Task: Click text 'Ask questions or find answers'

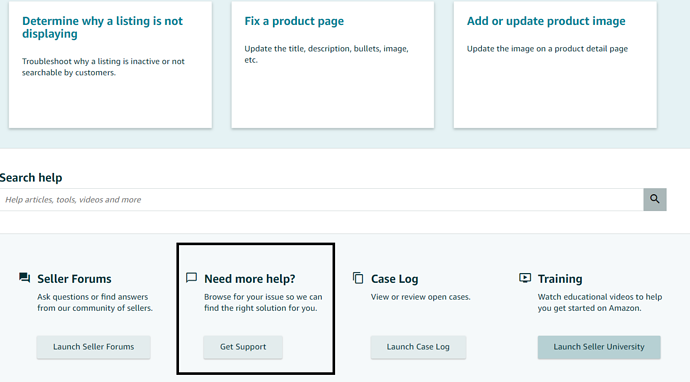Action: click(92, 297)
